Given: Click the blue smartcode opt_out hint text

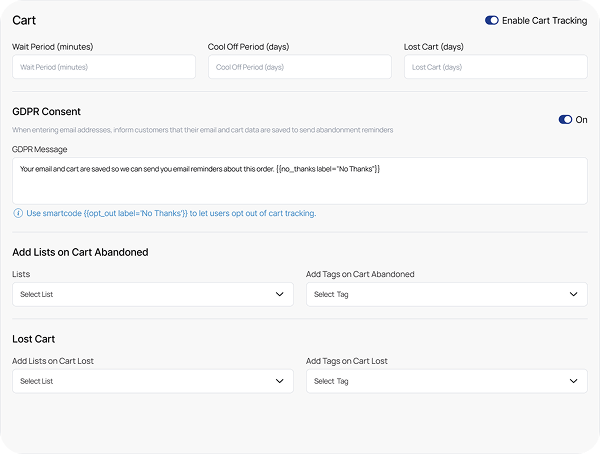Looking at the screenshot, I should pos(171,213).
